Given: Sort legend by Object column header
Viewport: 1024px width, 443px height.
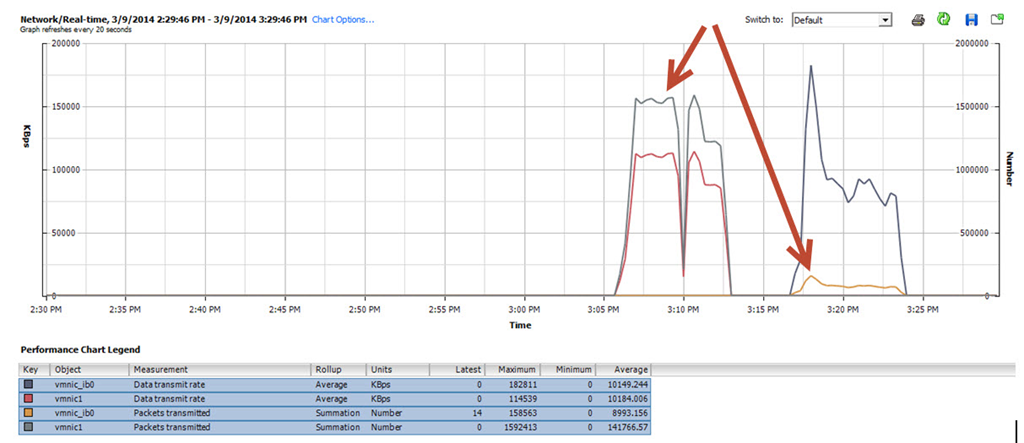Looking at the screenshot, I should (x=90, y=370).
